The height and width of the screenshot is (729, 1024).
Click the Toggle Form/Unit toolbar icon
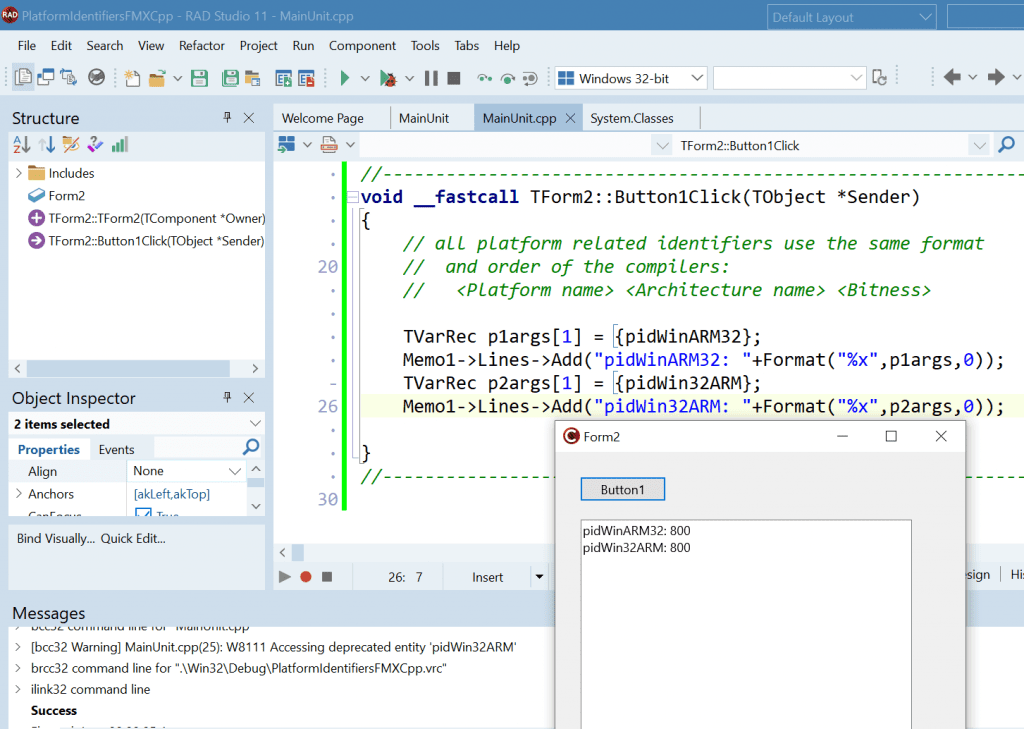[69, 78]
